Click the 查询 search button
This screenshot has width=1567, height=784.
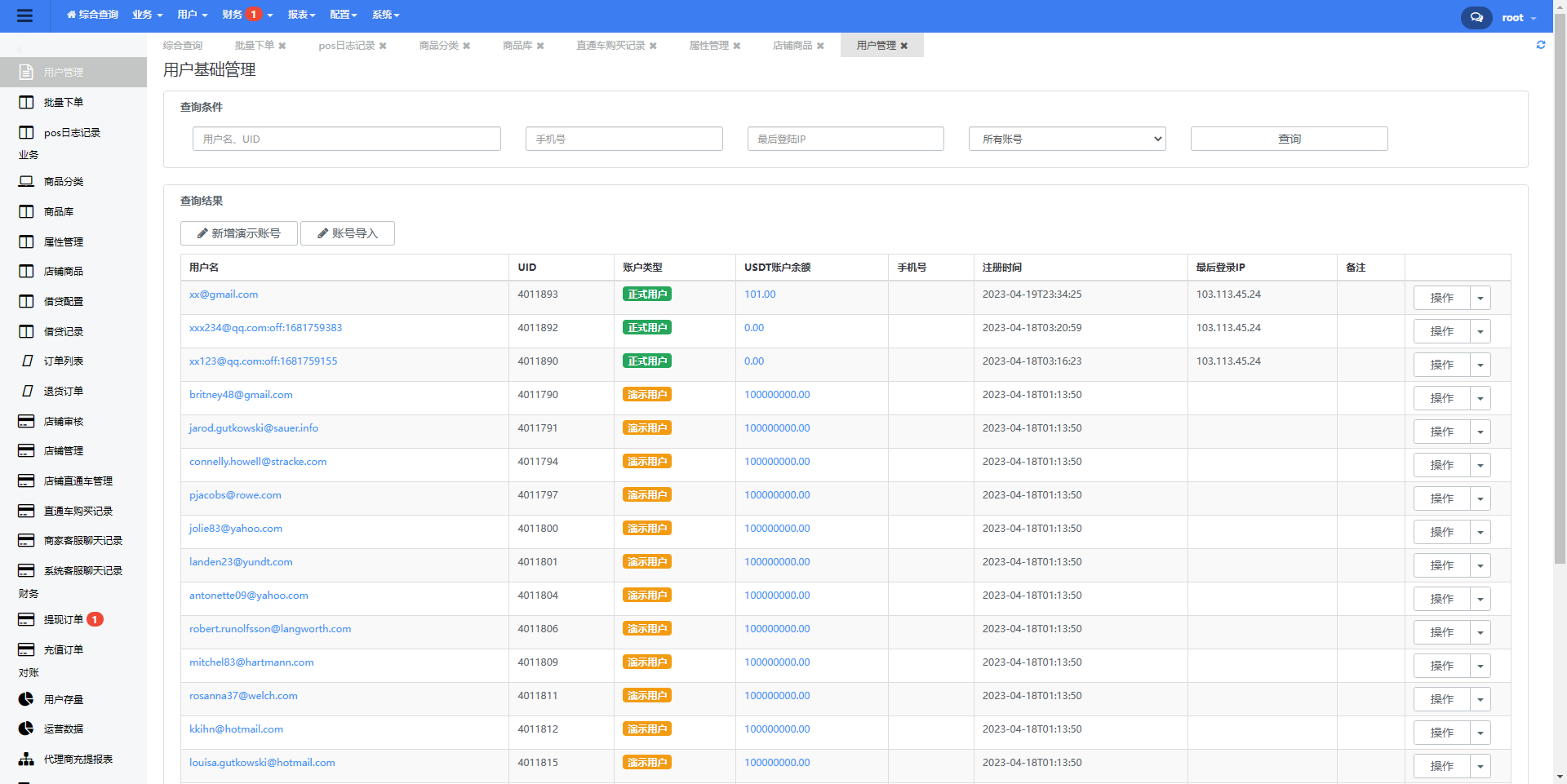click(1289, 139)
